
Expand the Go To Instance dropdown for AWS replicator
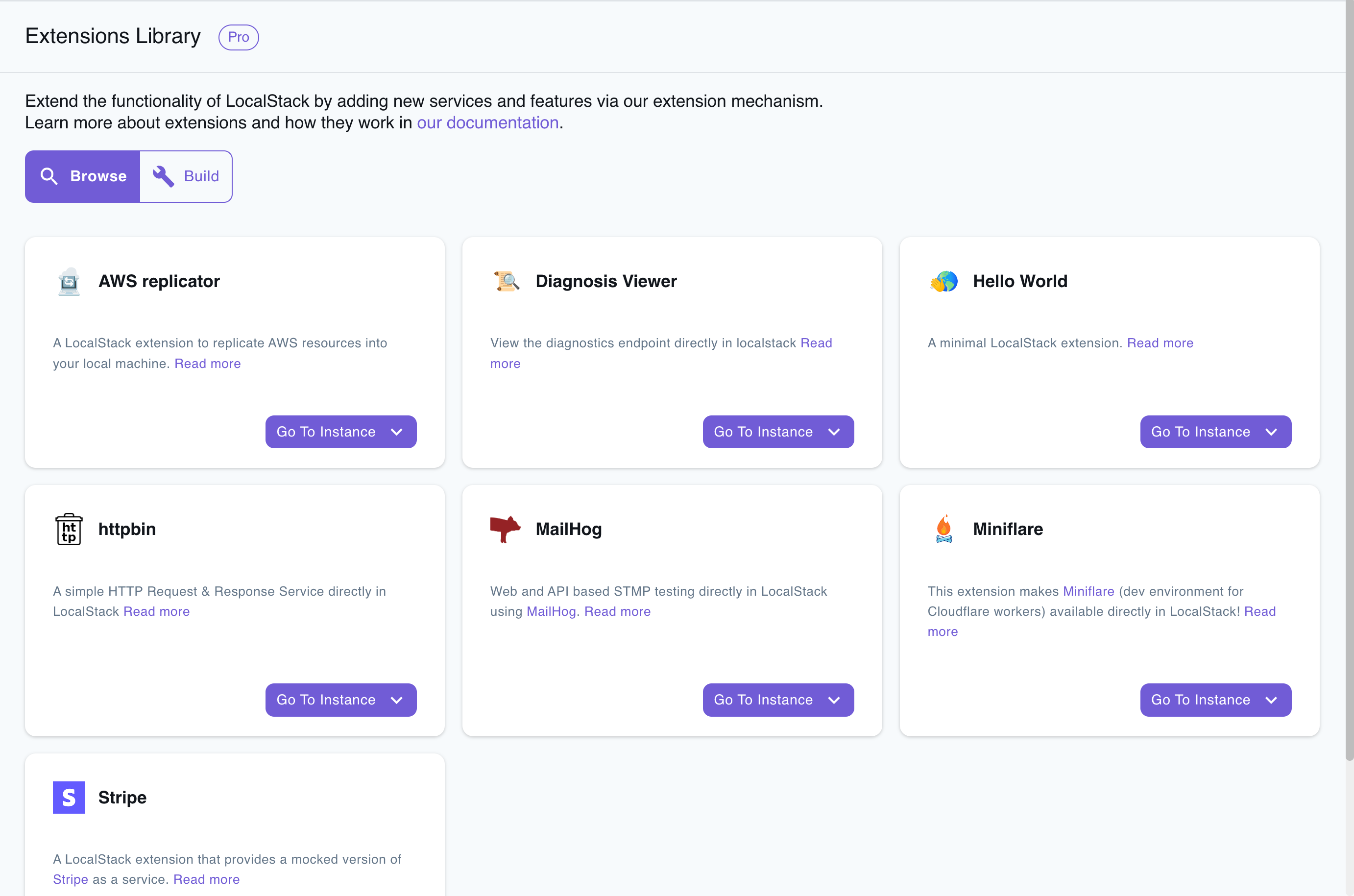[396, 432]
